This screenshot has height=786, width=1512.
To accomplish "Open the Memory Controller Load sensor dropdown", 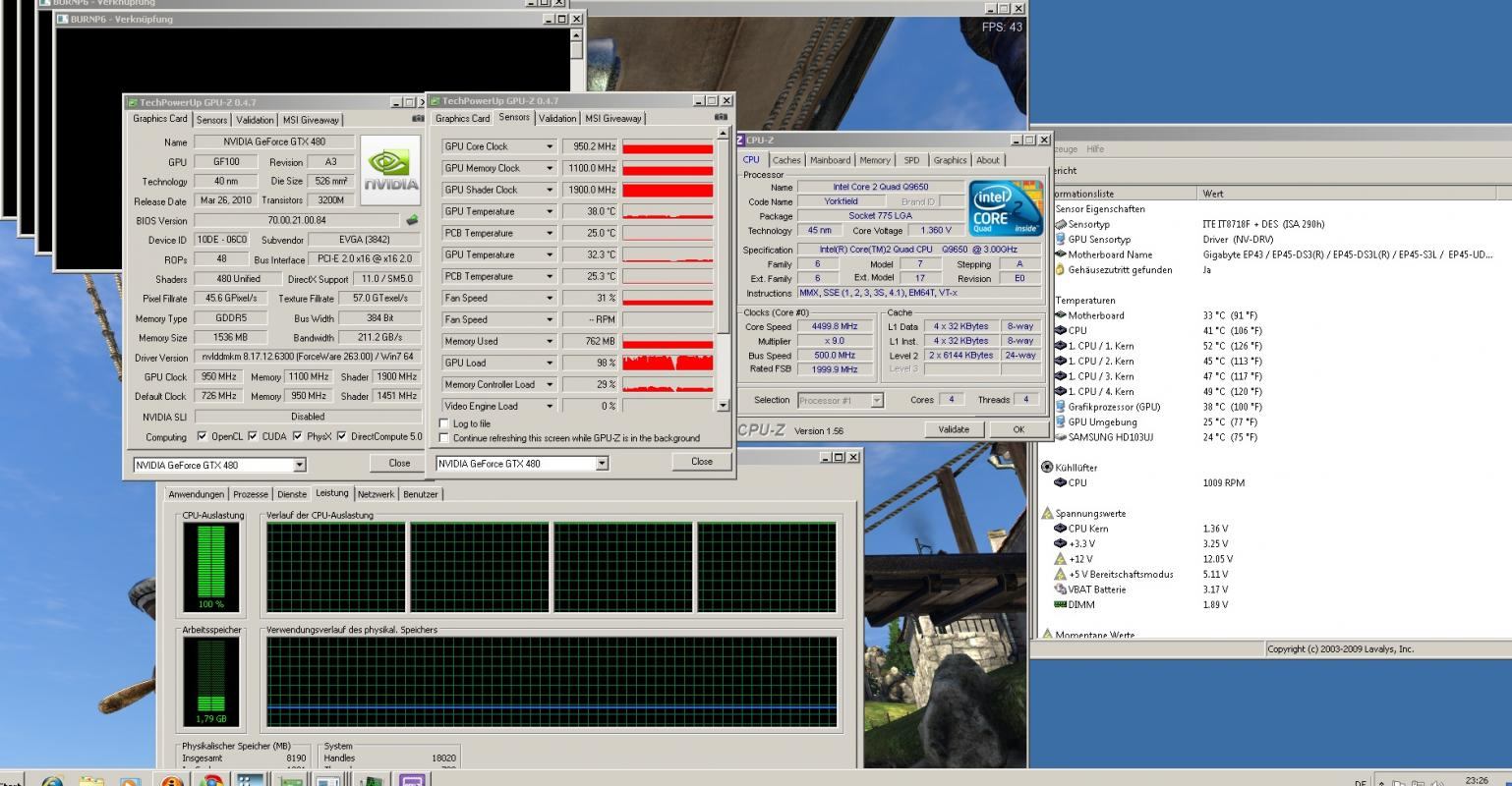I will 550,384.
